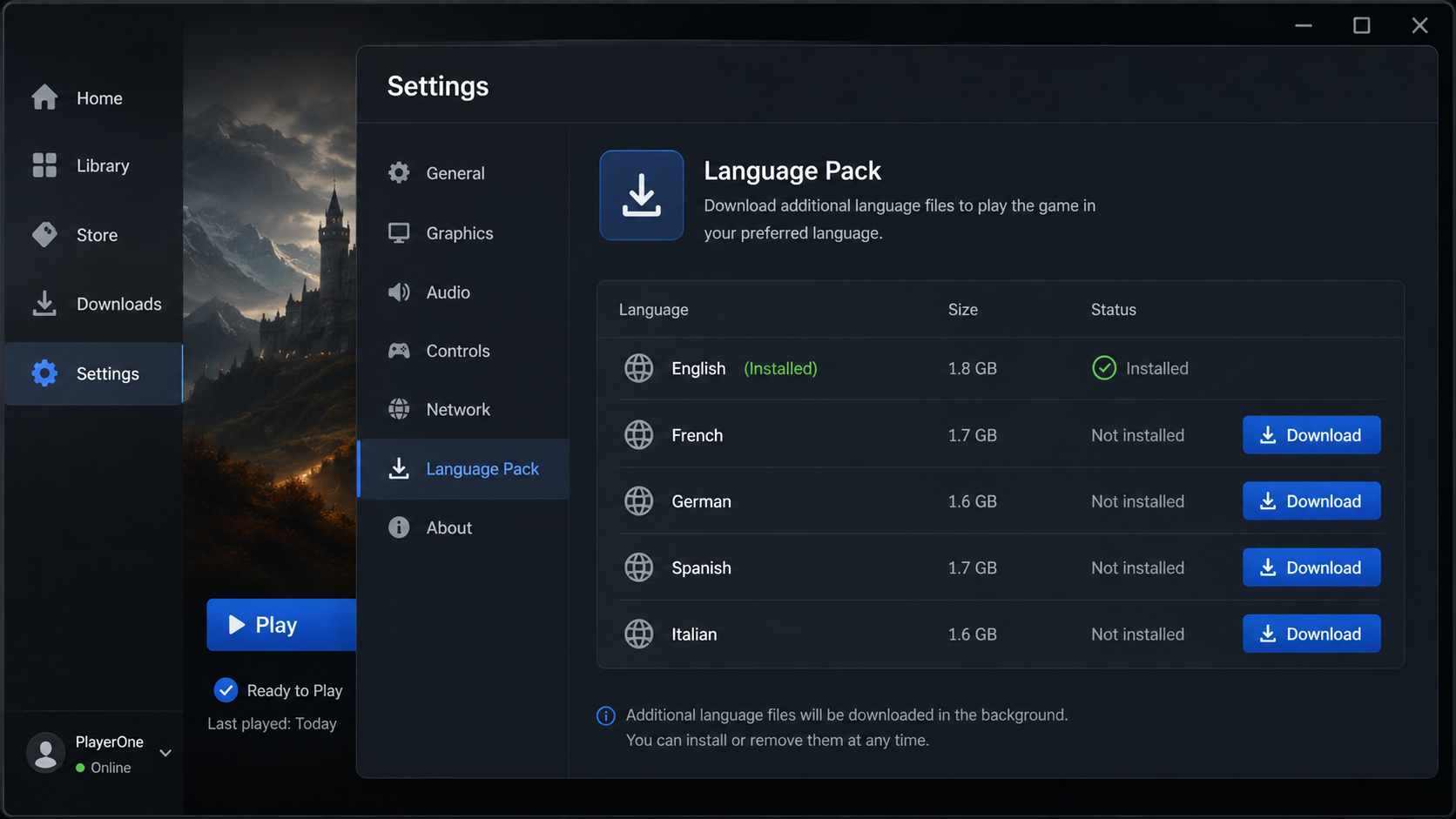The image size is (1456, 819).
Task: Open the Home house icon
Action: [44, 97]
